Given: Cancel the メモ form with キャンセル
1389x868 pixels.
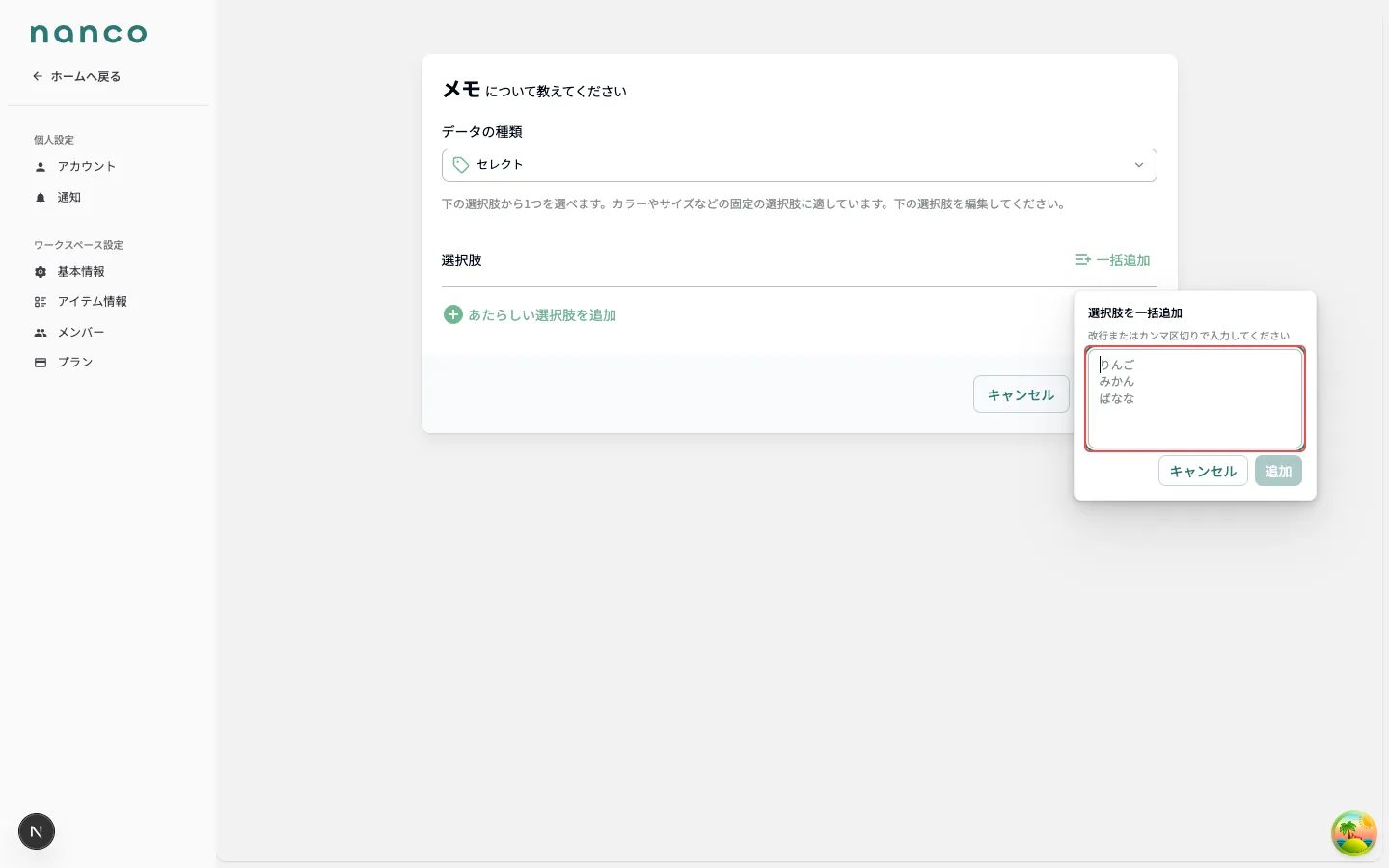Looking at the screenshot, I should click(1021, 394).
